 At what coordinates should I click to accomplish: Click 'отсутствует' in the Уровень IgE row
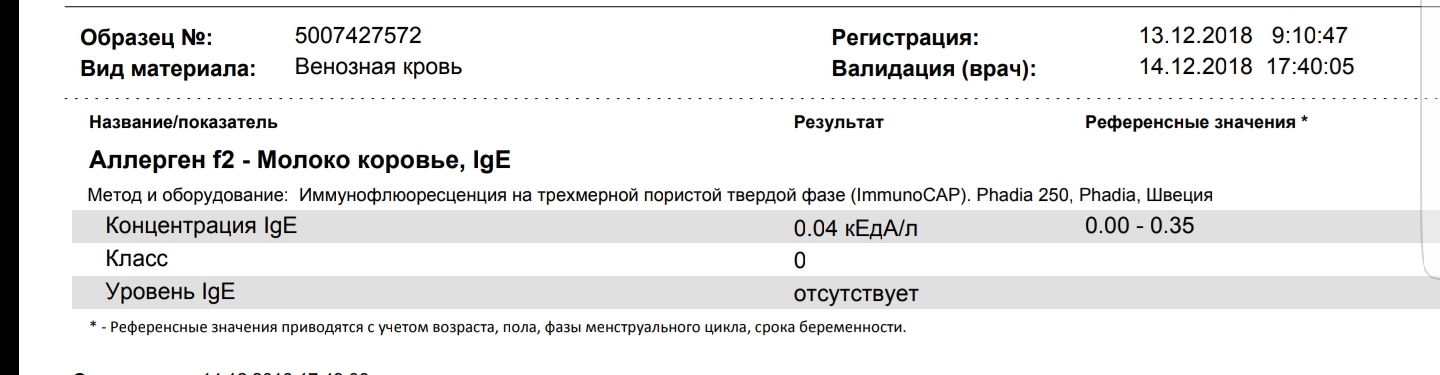click(856, 295)
